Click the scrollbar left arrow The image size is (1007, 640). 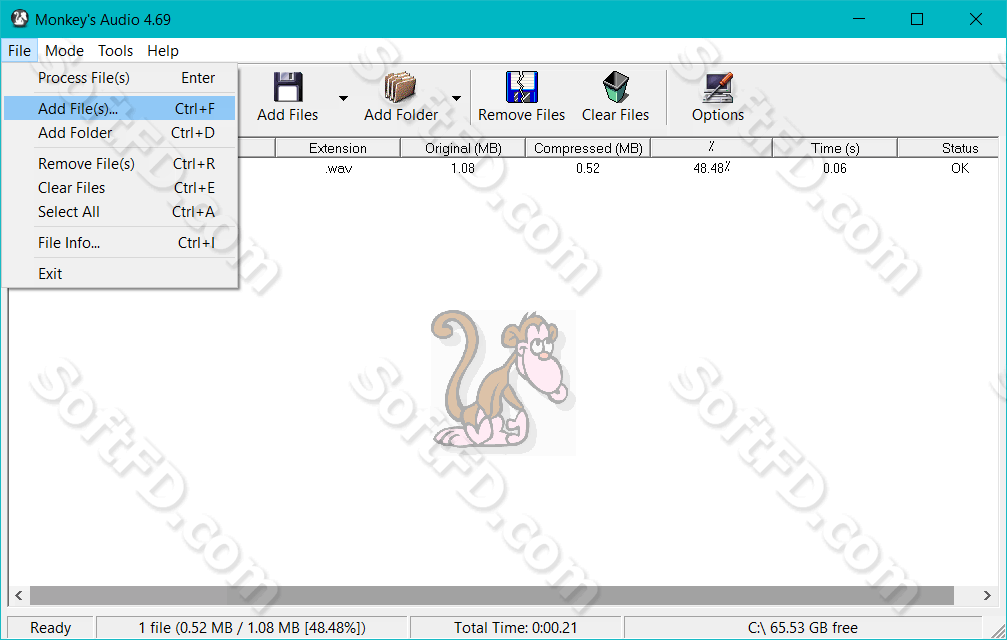[x=19, y=595]
